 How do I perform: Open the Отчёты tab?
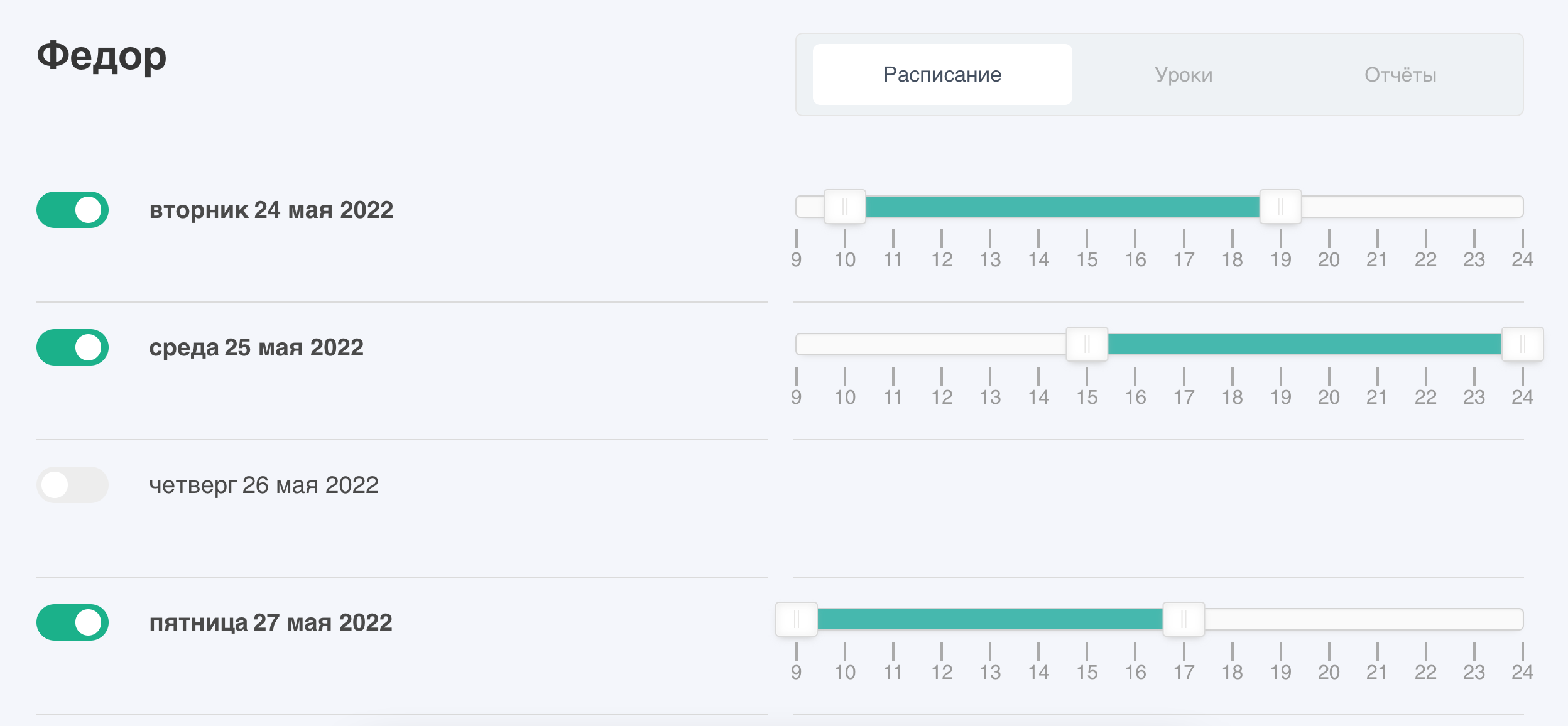pyautogui.click(x=1400, y=75)
